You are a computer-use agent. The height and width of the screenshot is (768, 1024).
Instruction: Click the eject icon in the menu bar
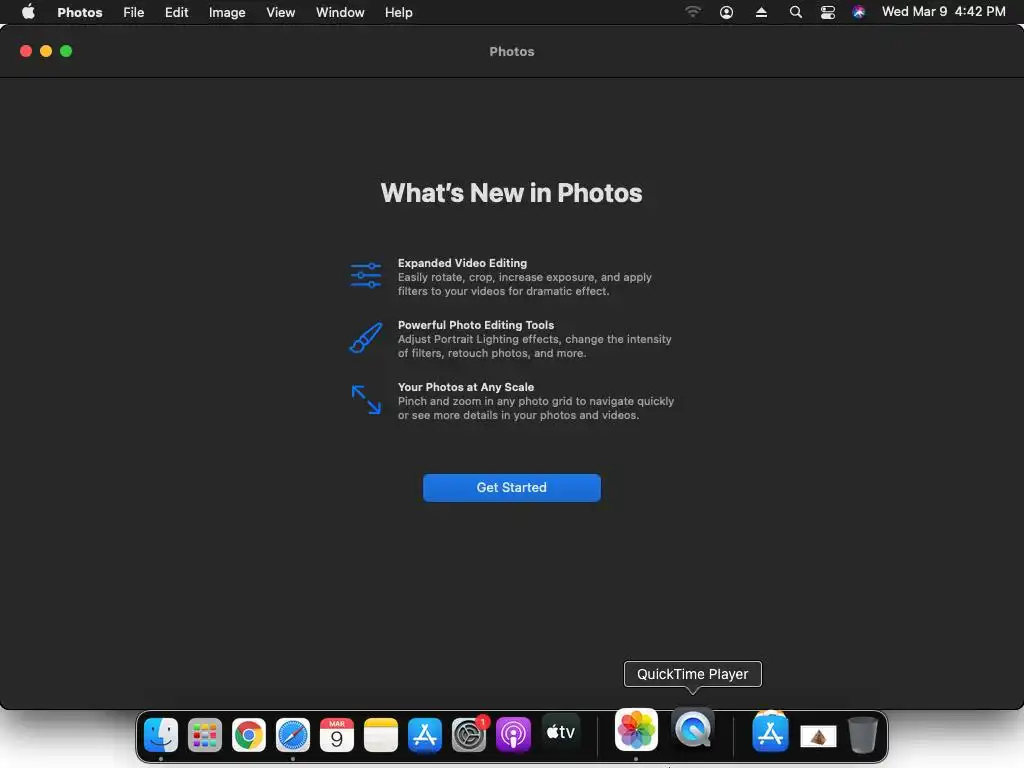click(761, 12)
